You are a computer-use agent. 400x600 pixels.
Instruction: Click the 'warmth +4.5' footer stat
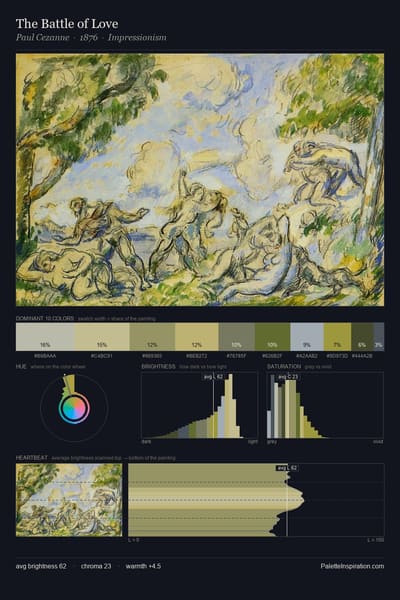(143, 566)
